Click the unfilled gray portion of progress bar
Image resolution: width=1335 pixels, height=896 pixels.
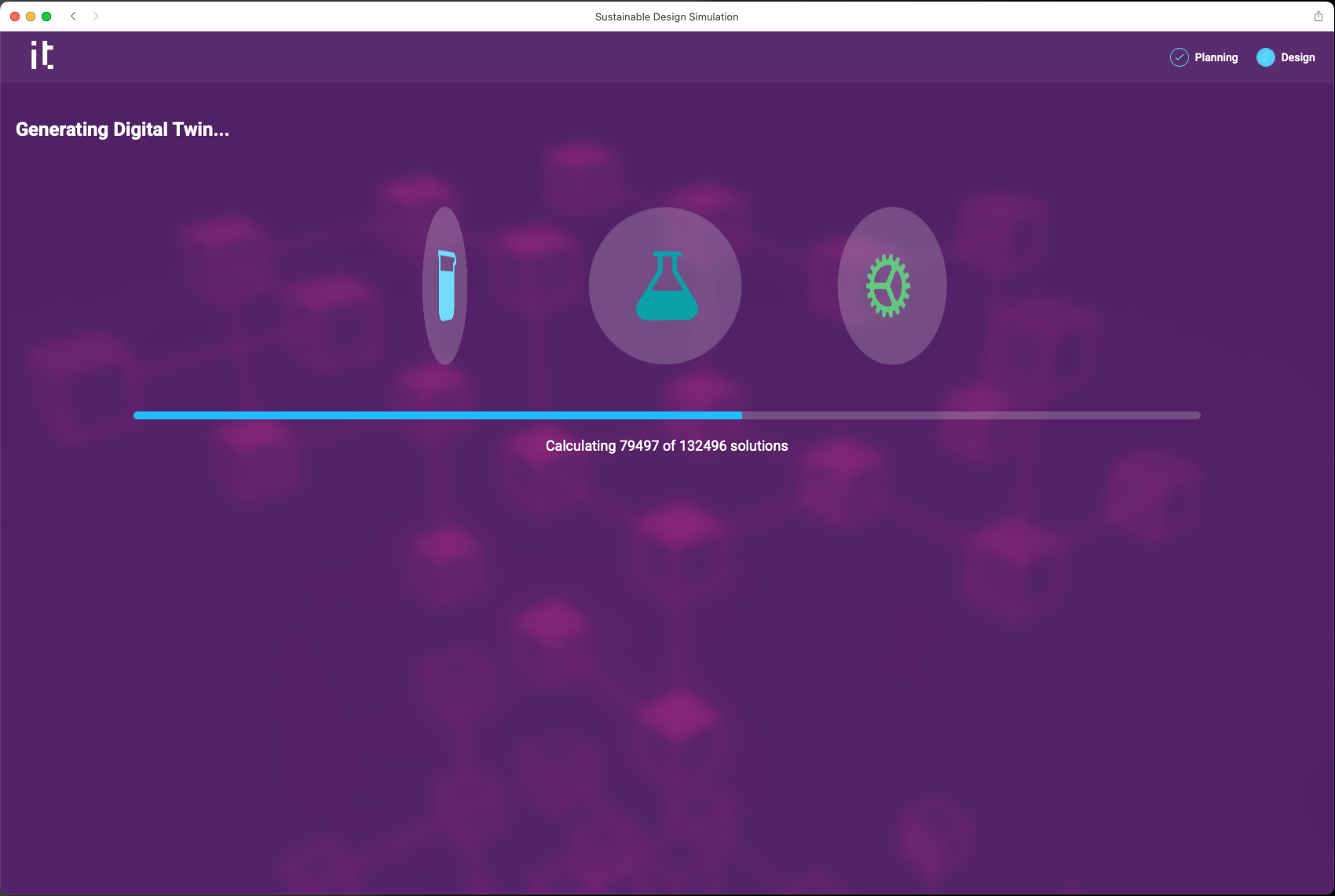tap(971, 415)
